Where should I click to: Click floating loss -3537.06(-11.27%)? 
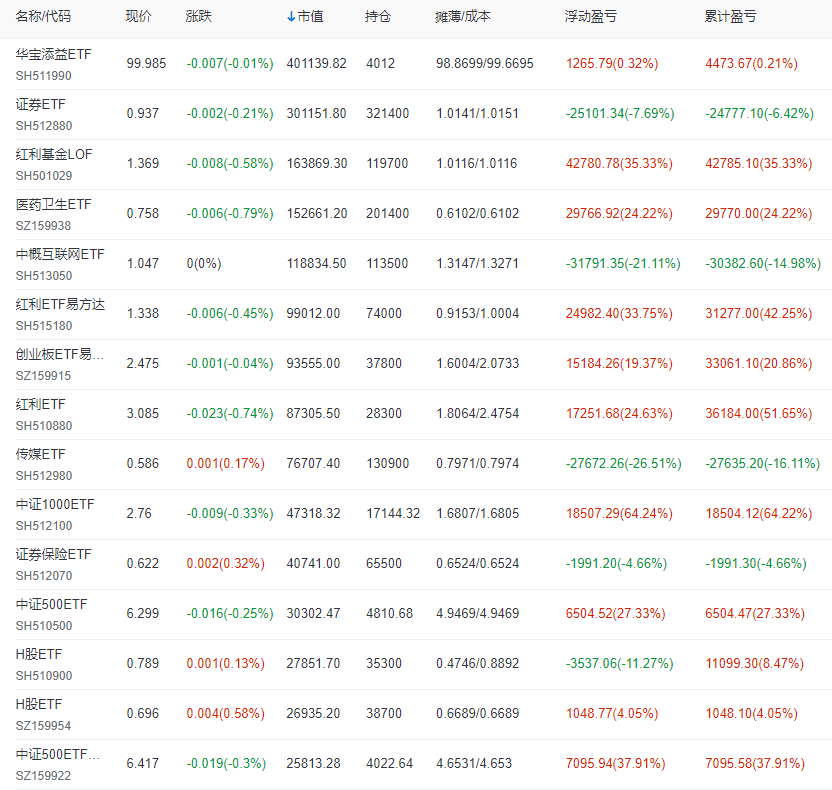coord(619,664)
